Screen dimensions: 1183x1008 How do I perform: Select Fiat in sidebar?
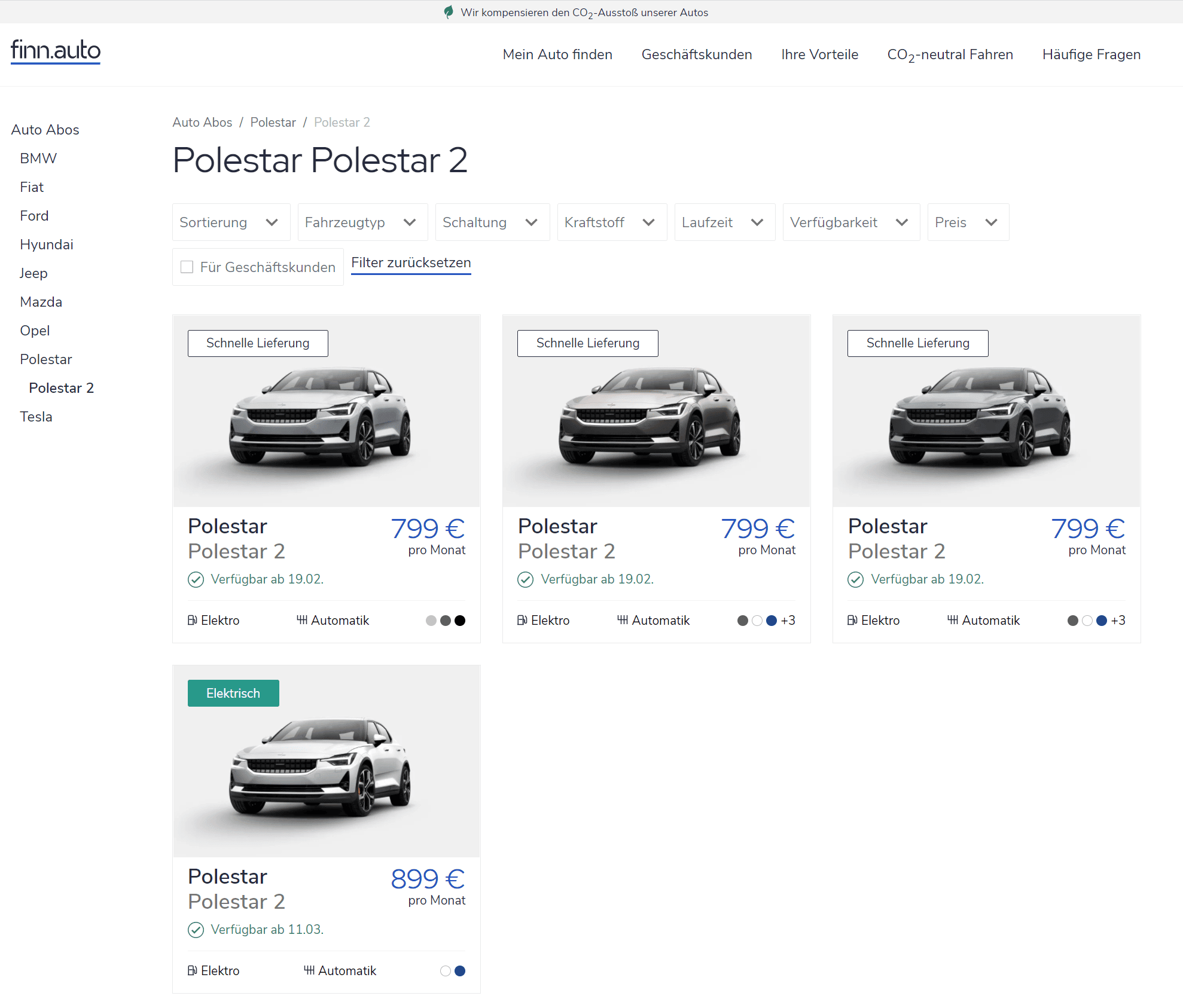coord(32,187)
